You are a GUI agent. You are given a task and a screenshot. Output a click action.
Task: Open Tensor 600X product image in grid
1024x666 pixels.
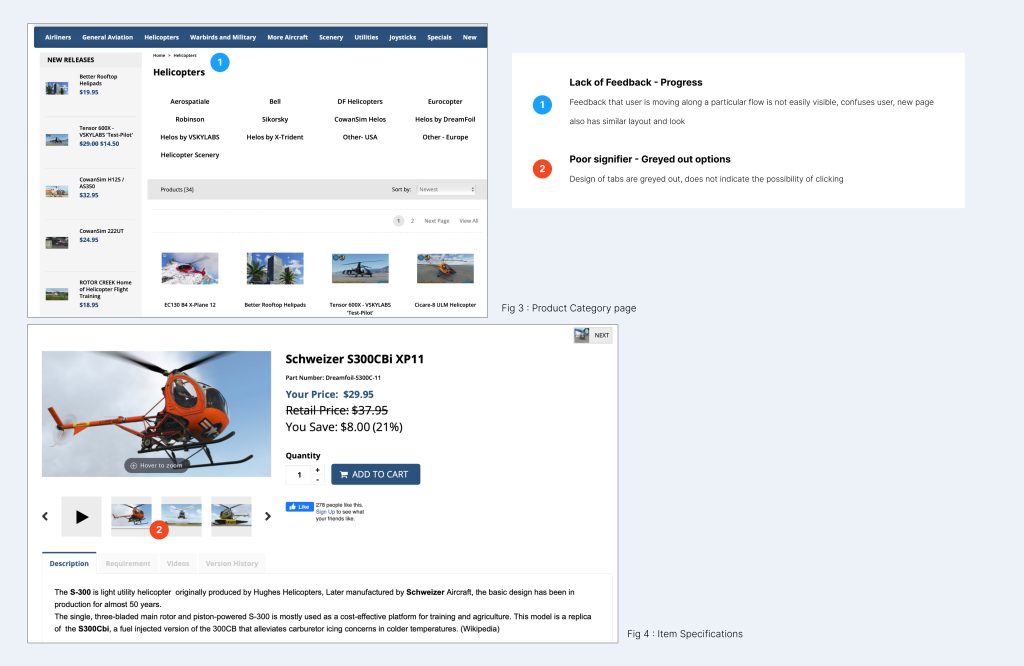(360, 268)
